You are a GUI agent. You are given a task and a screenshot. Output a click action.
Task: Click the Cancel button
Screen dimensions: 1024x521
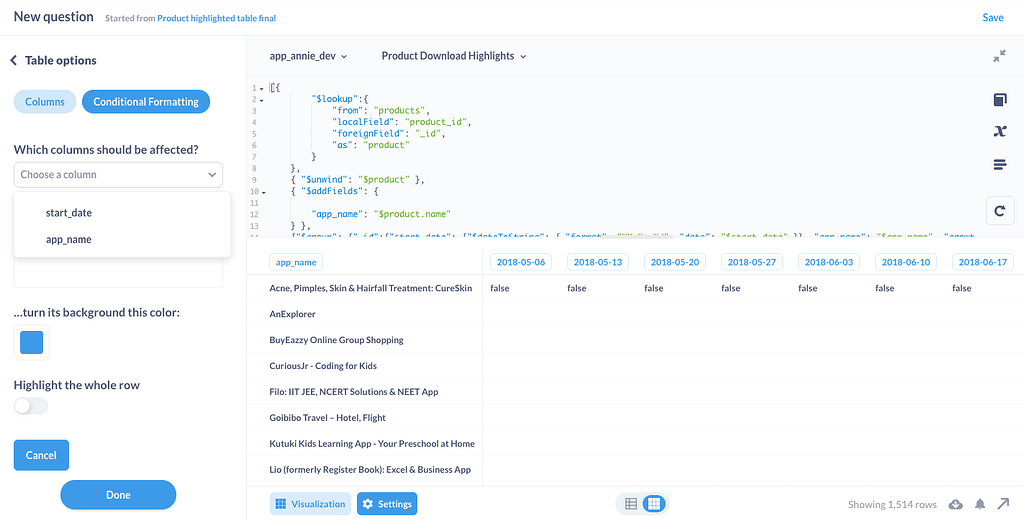click(41, 455)
